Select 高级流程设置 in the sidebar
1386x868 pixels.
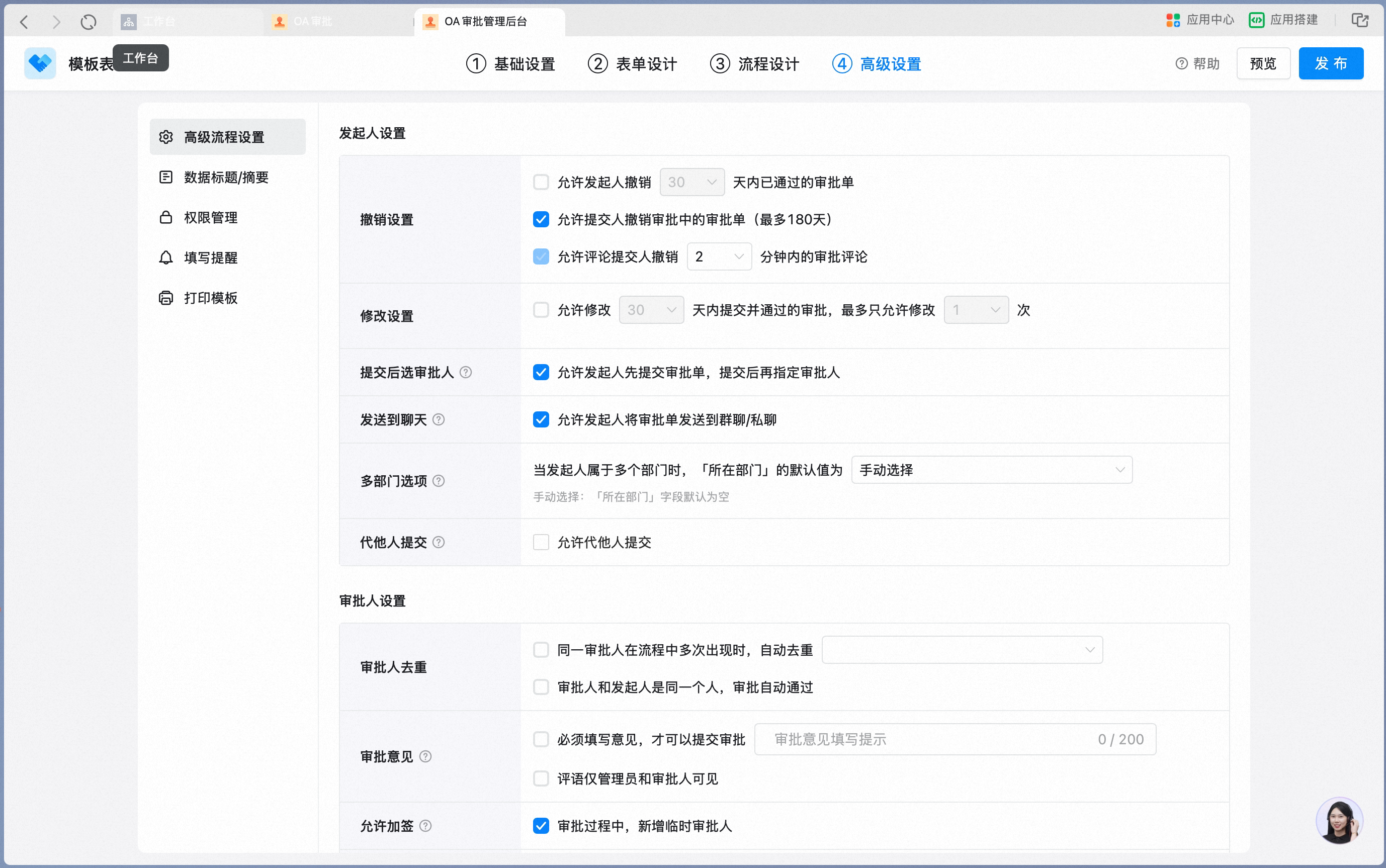(x=227, y=137)
